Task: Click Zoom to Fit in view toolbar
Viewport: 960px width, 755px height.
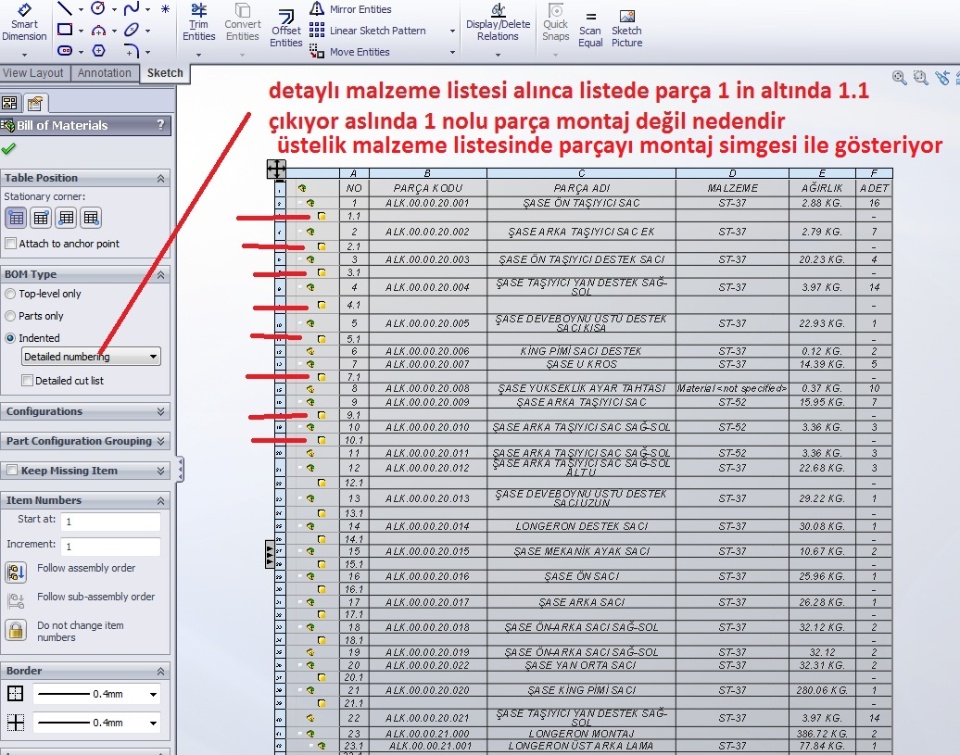Action: click(899, 78)
